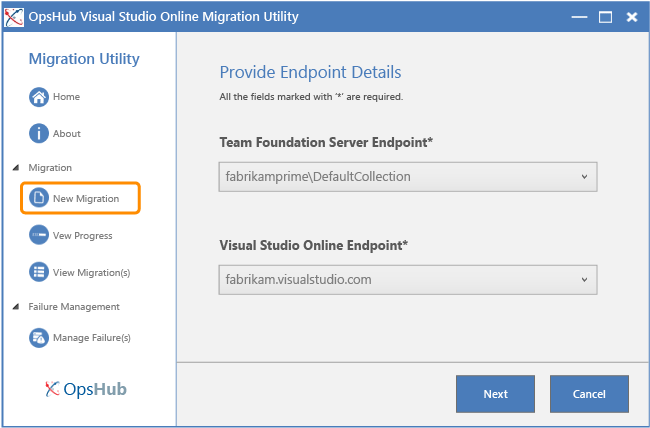Select the fabrikamprime\DefaultCollection combo box

408,177
